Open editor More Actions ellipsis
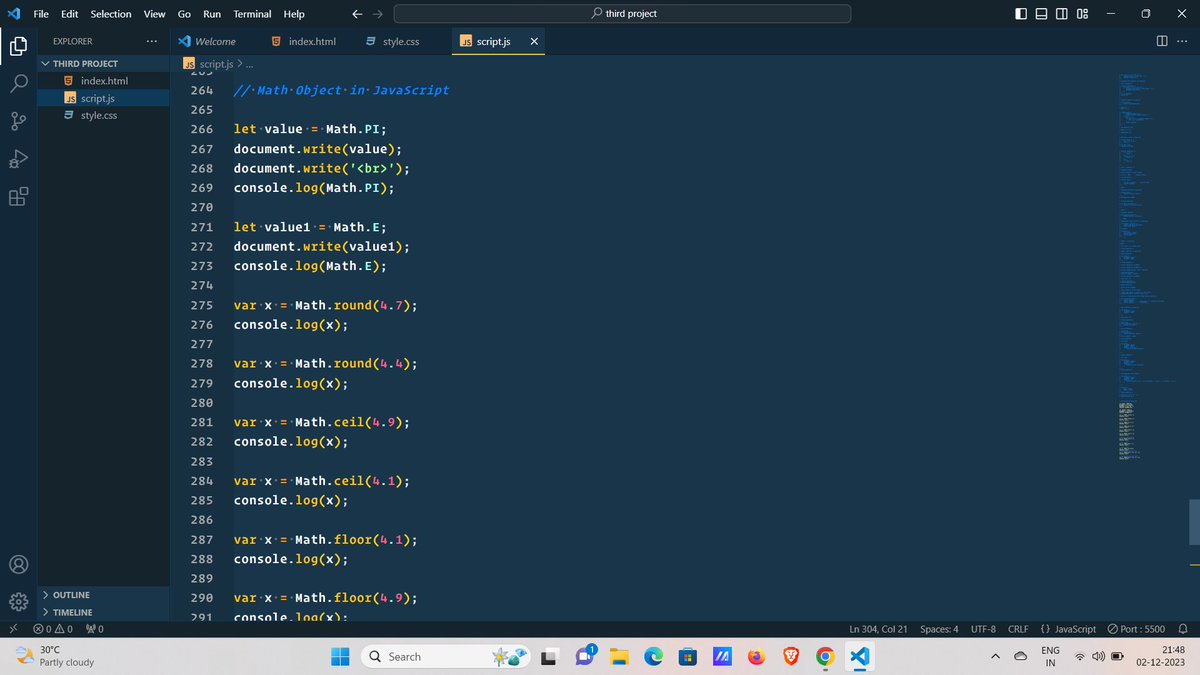The width and height of the screenshot is (1200, 675). 1182,41
